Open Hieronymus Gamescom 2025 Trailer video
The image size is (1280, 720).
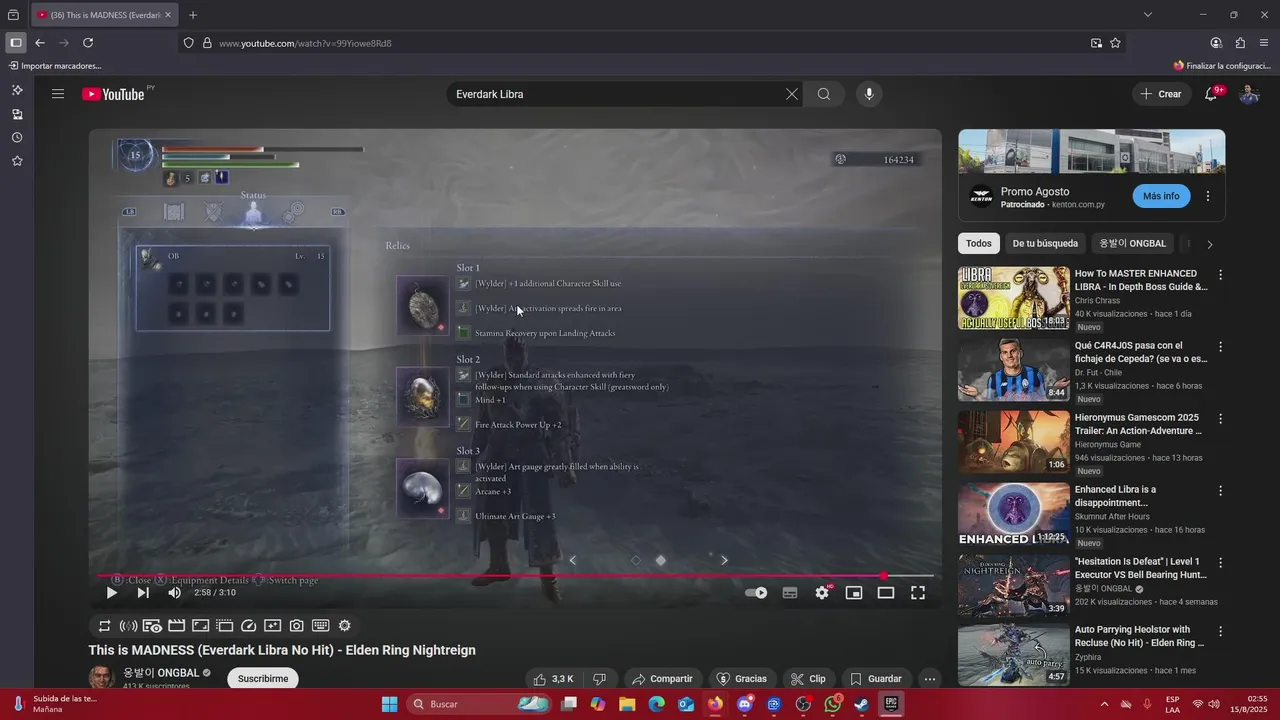point(1014,442)
